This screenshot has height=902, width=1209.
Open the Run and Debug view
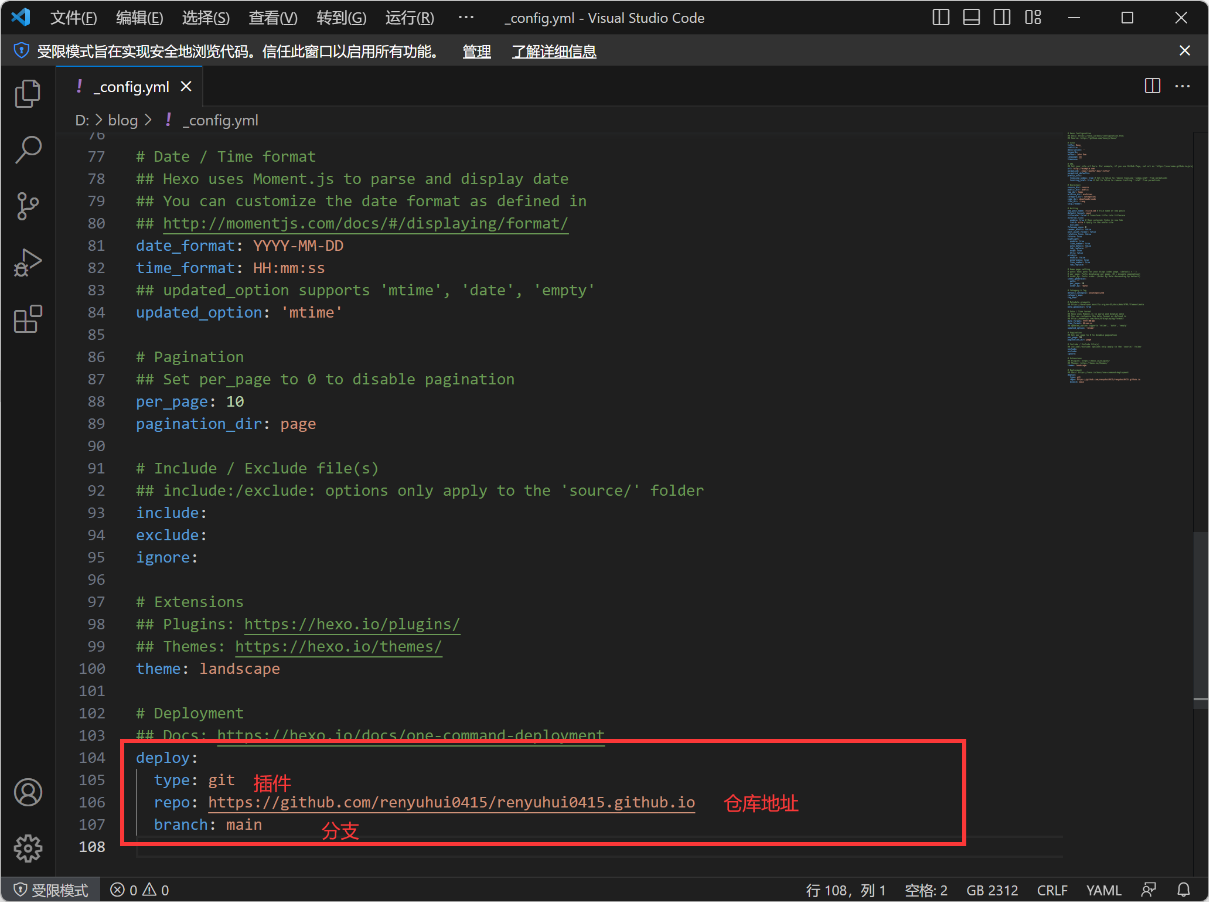click(28, 263)
